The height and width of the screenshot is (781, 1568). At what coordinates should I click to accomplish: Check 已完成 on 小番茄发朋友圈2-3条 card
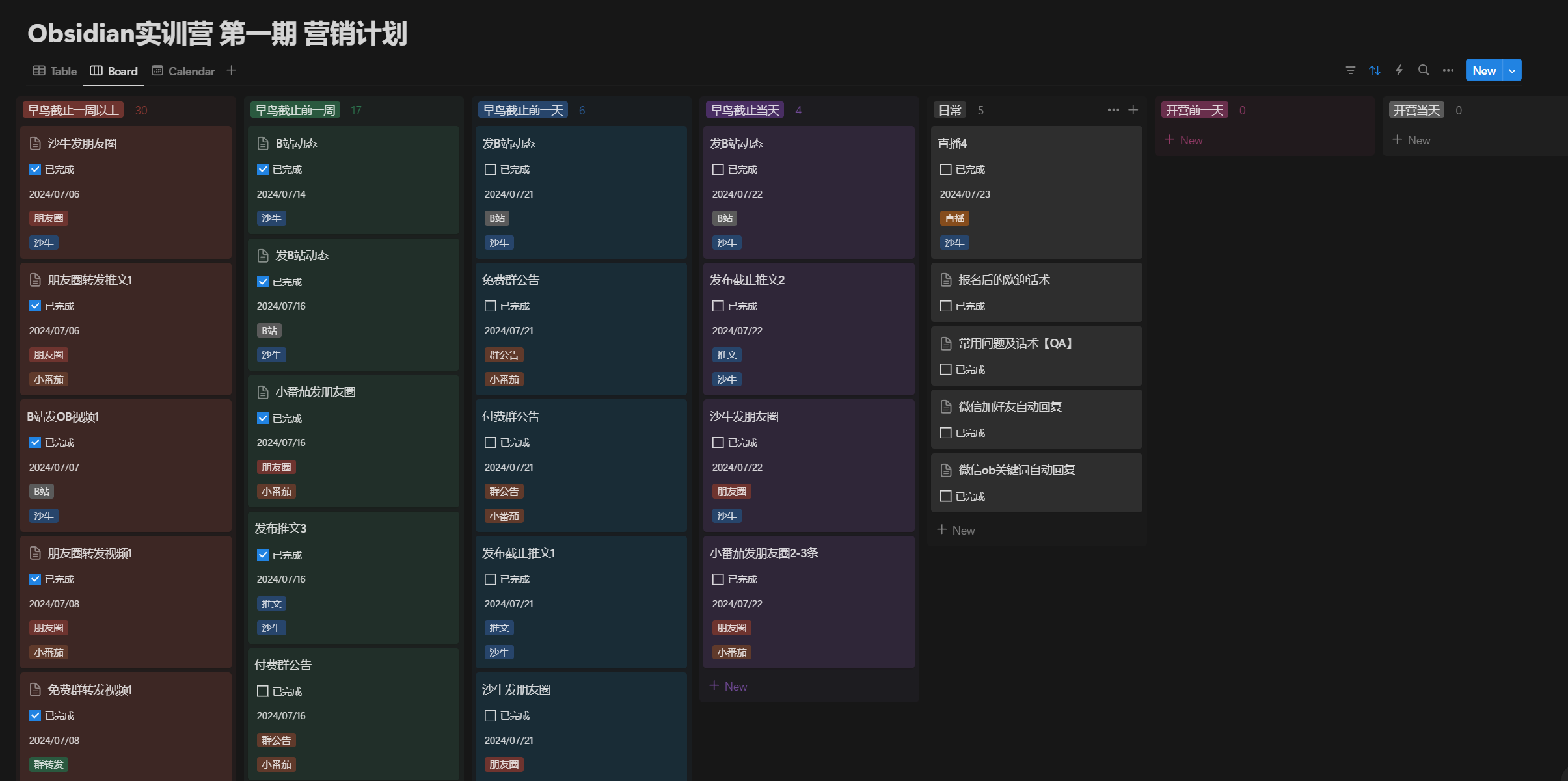[x=718, y=579]
